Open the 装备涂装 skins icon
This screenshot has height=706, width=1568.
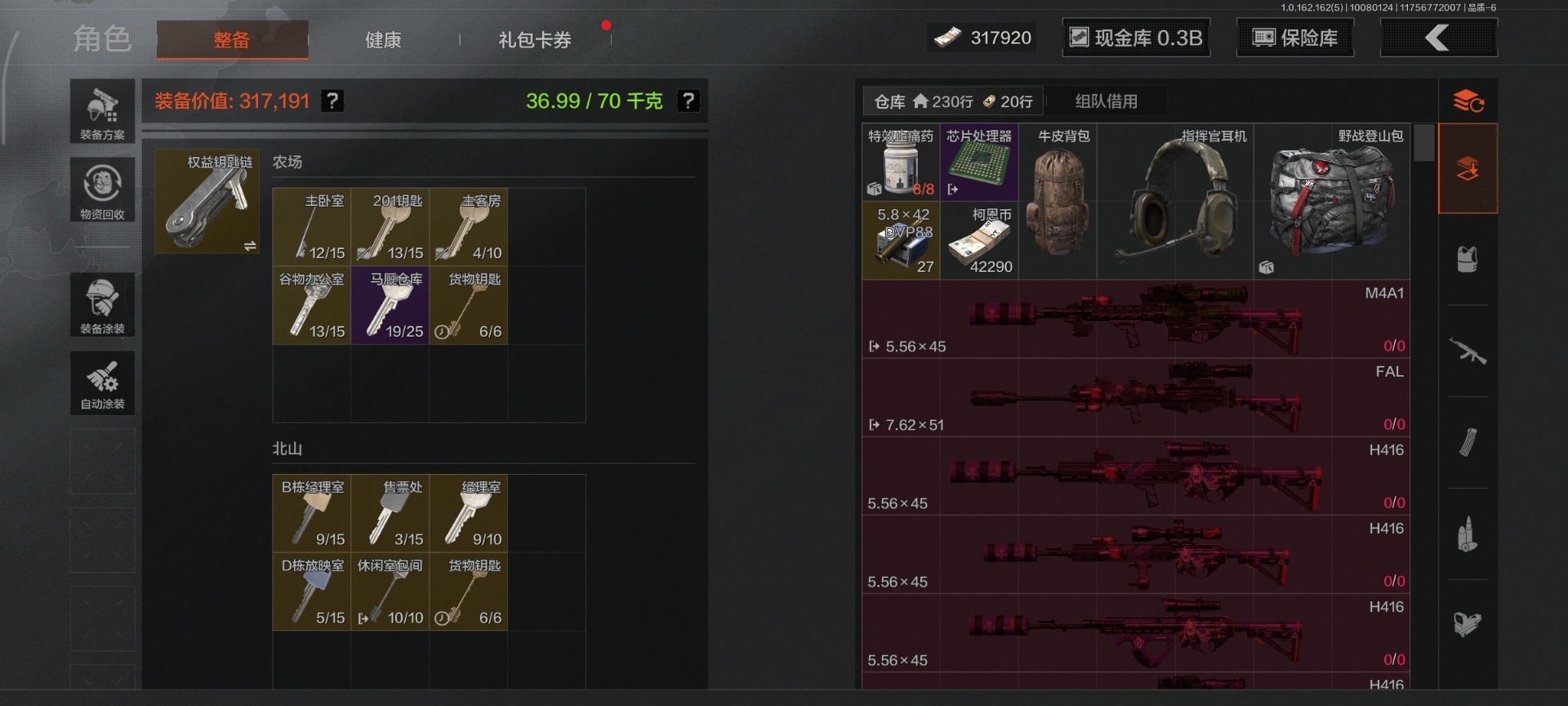102,305
